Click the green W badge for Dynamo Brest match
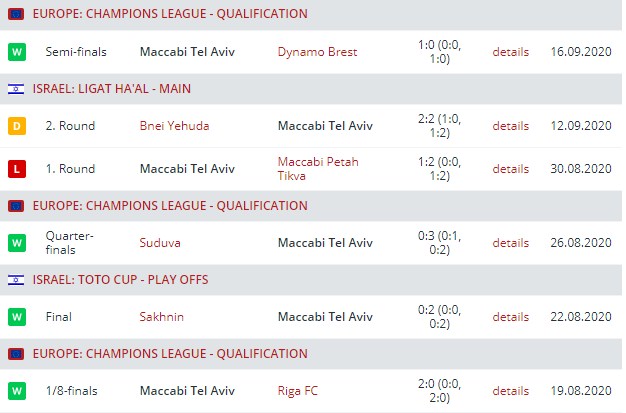The height and width of the screenshot is (413, 626). click(x=16, y=51)
